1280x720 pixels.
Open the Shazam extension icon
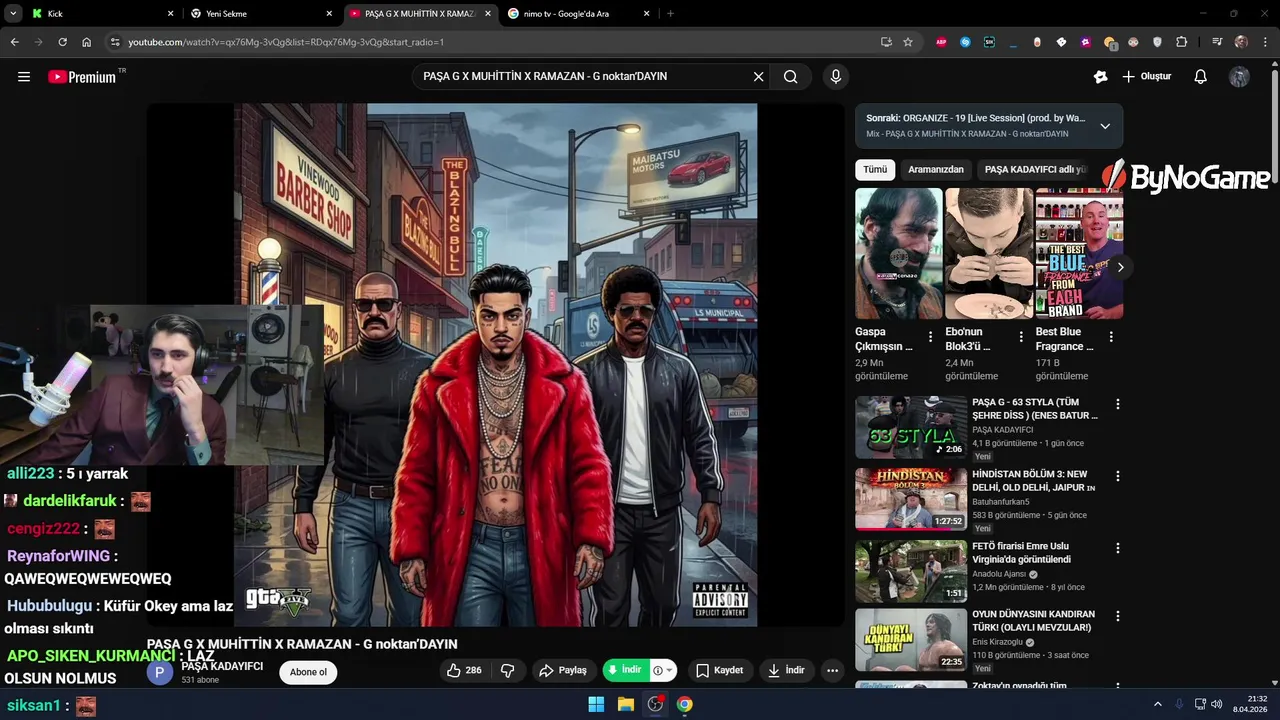[x=965, y=42]
